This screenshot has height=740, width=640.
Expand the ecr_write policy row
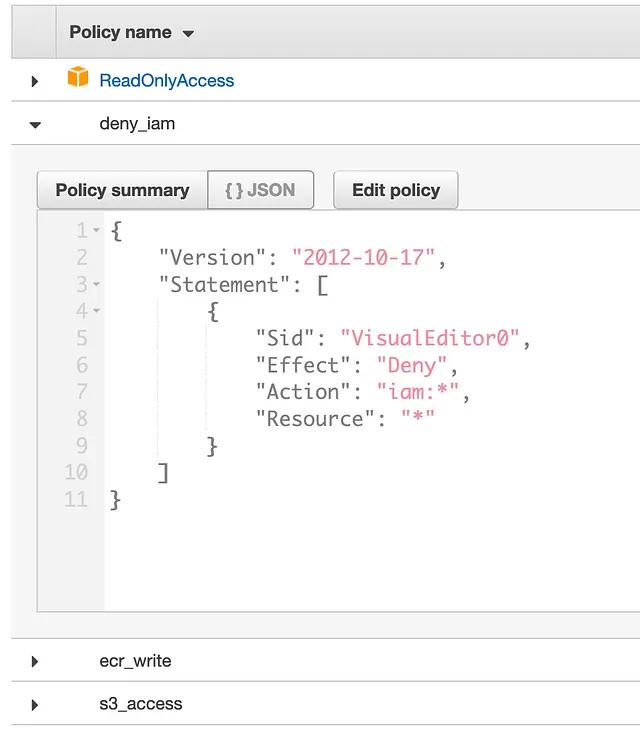34,662
